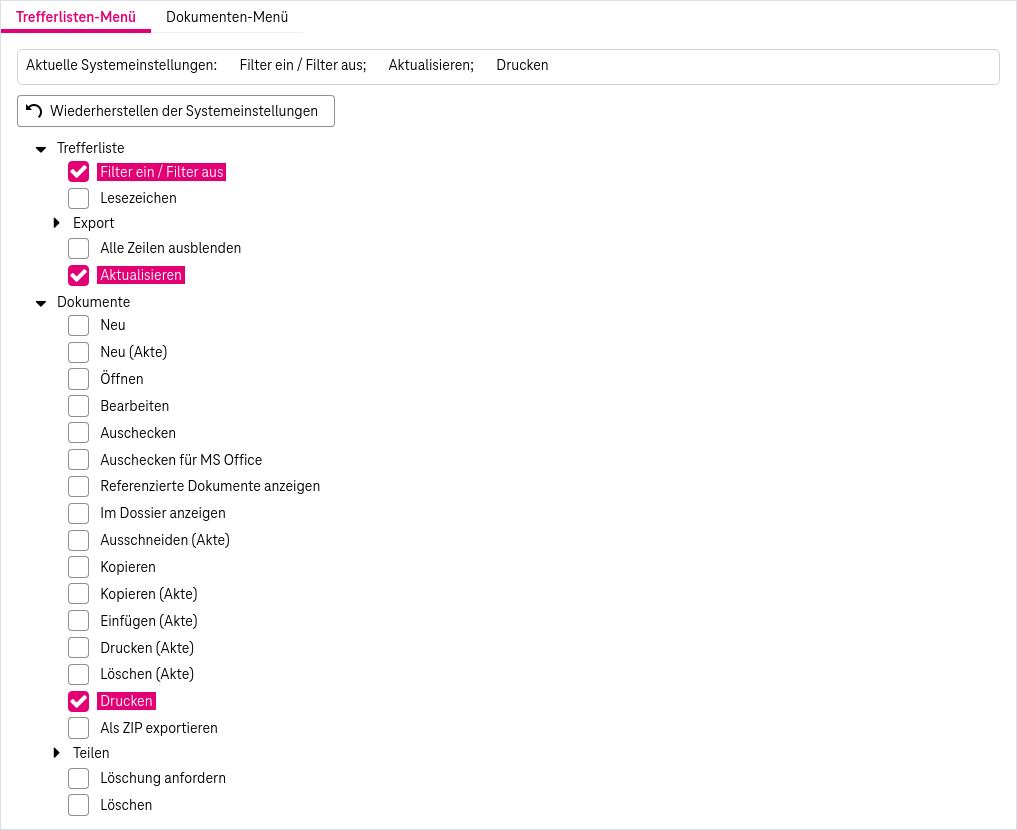Check the Bearbeiten checkbox
Viewport: 1017px width, 830px height.
point(78,406)
